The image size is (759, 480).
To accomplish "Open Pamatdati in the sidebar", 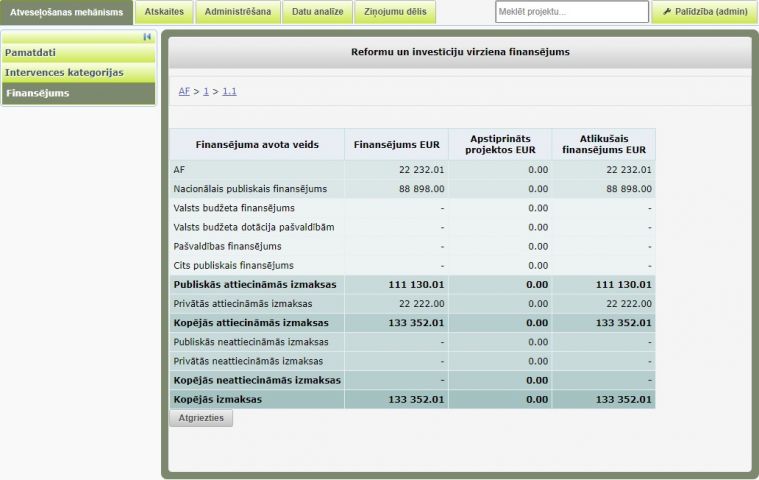I will coord(78,52).
